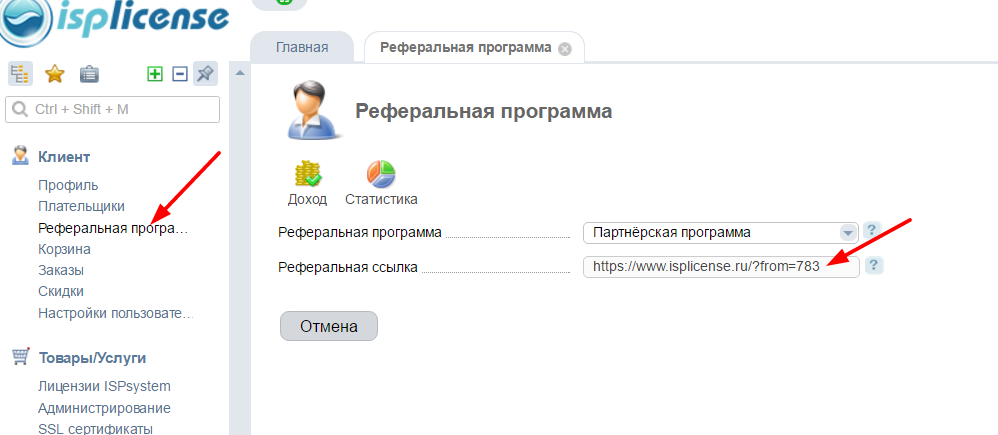The height and width of the screenshot is (435, 998).
Task: Click the Отмена button
Action: point(328,326)
